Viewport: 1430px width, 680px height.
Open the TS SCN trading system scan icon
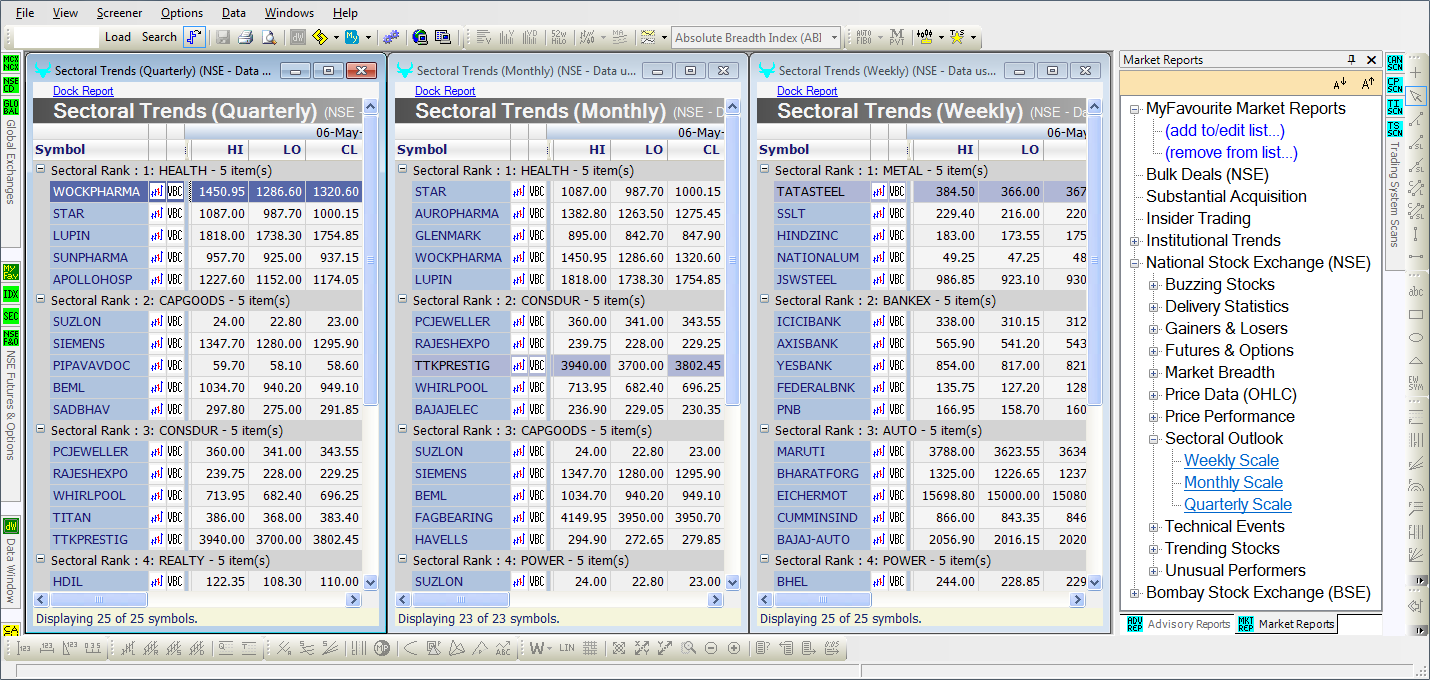[1395, 129]
